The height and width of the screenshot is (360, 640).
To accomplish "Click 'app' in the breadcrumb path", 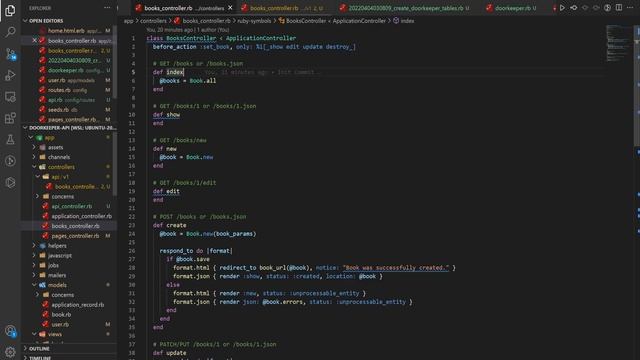I will pos(128,21).
